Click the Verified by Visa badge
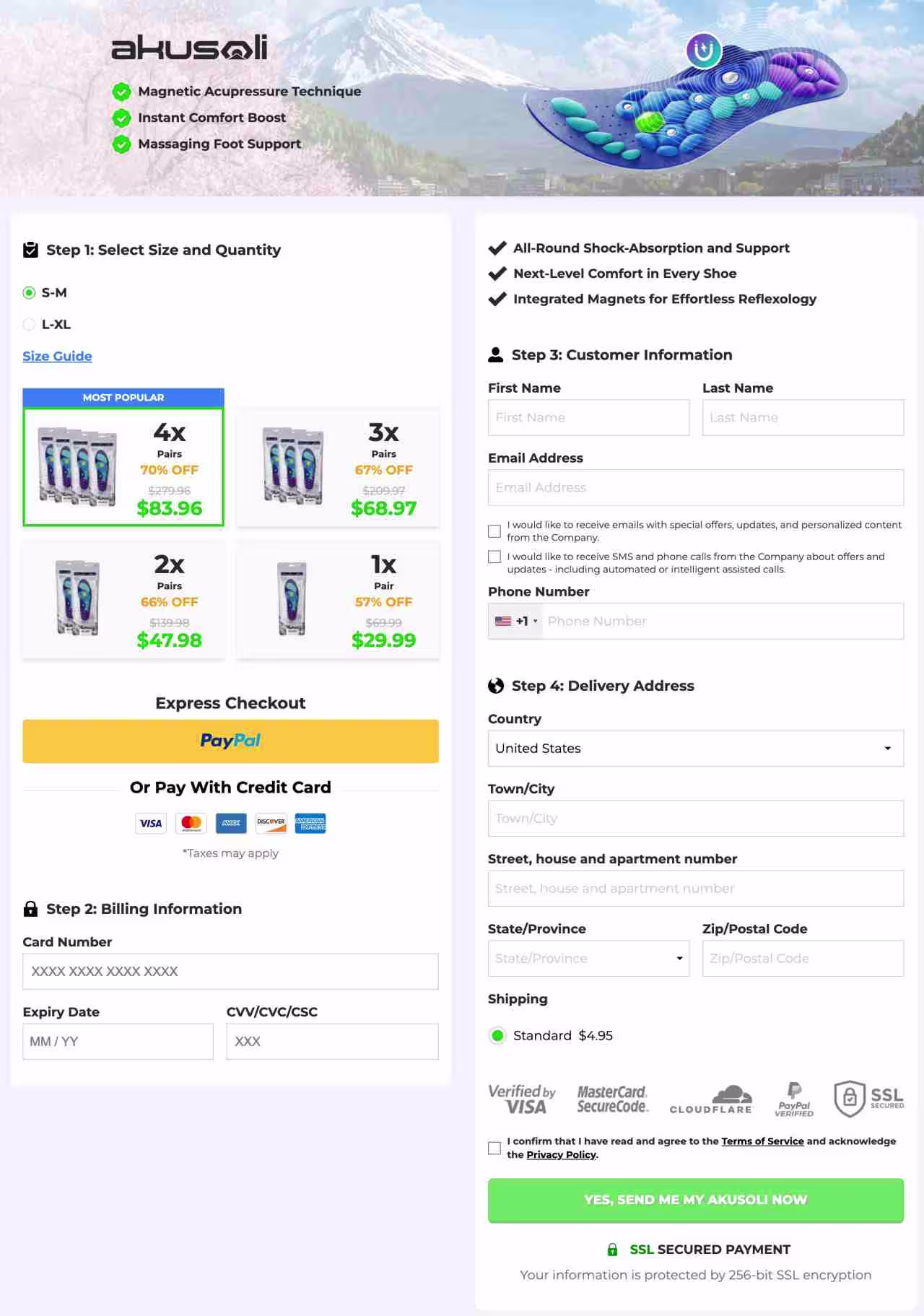Viewport: 924px width, 1316px height. point(522,1099)
